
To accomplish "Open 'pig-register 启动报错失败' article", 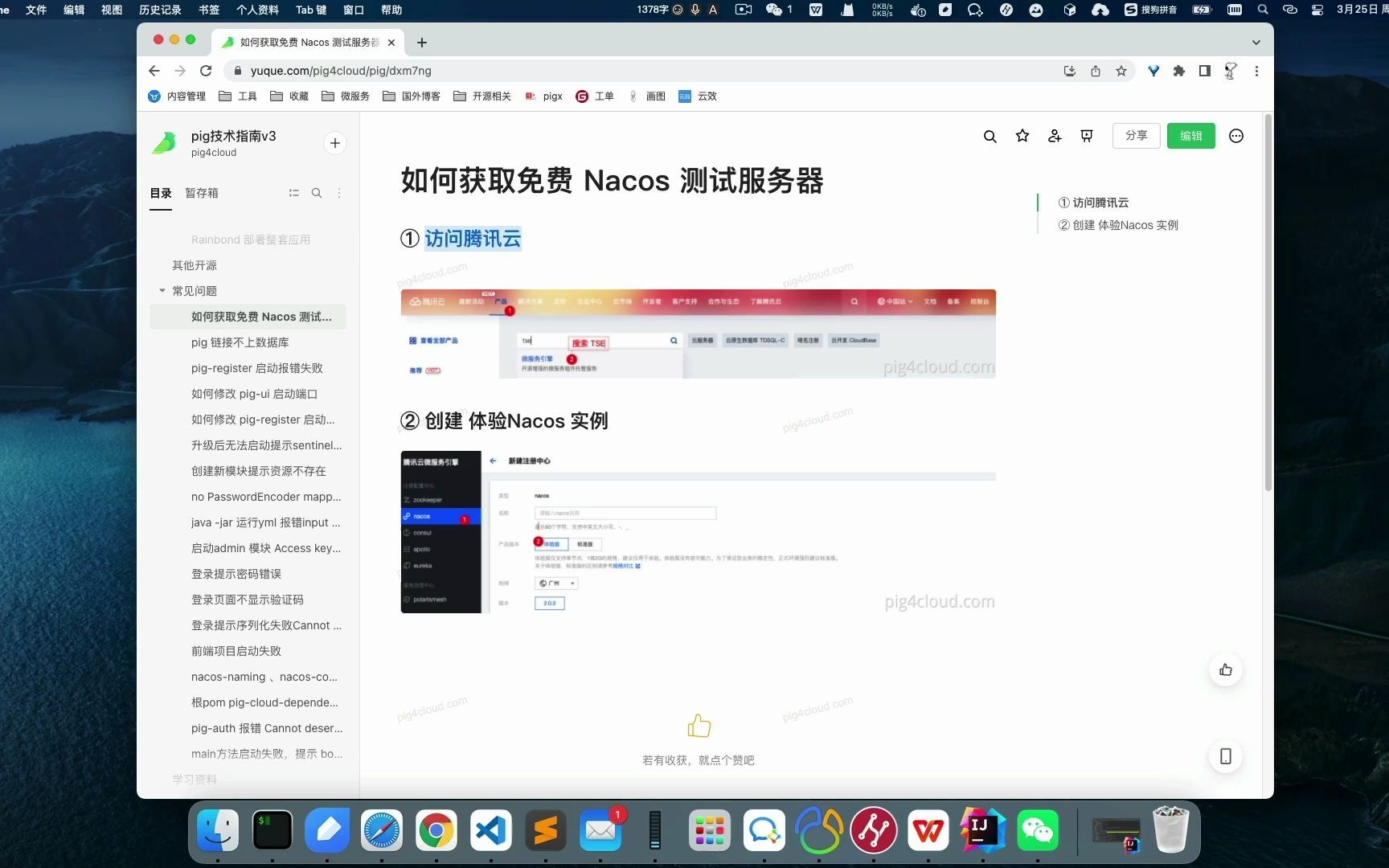I will click(256, 368).
